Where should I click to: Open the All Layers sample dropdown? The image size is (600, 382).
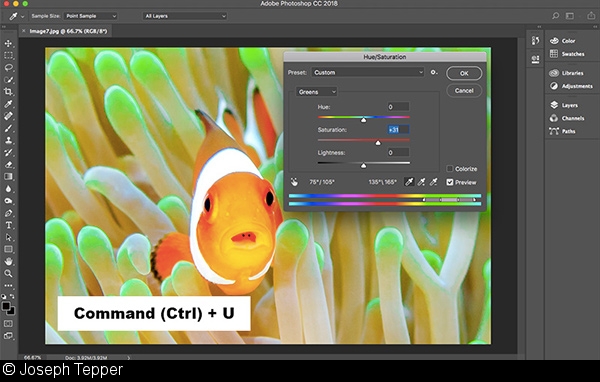point(185,16)
